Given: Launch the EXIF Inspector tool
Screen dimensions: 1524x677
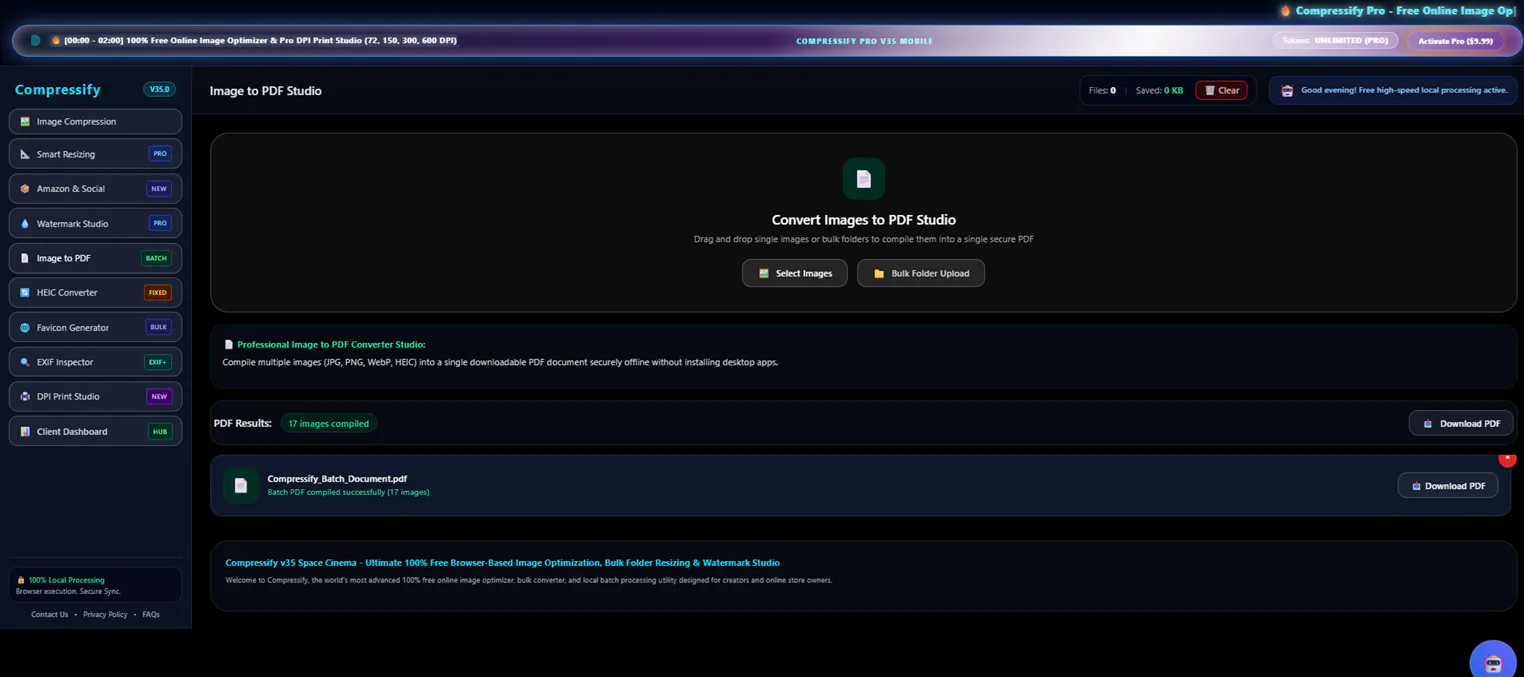Looking at the screenshot, I should pos(95,362).
